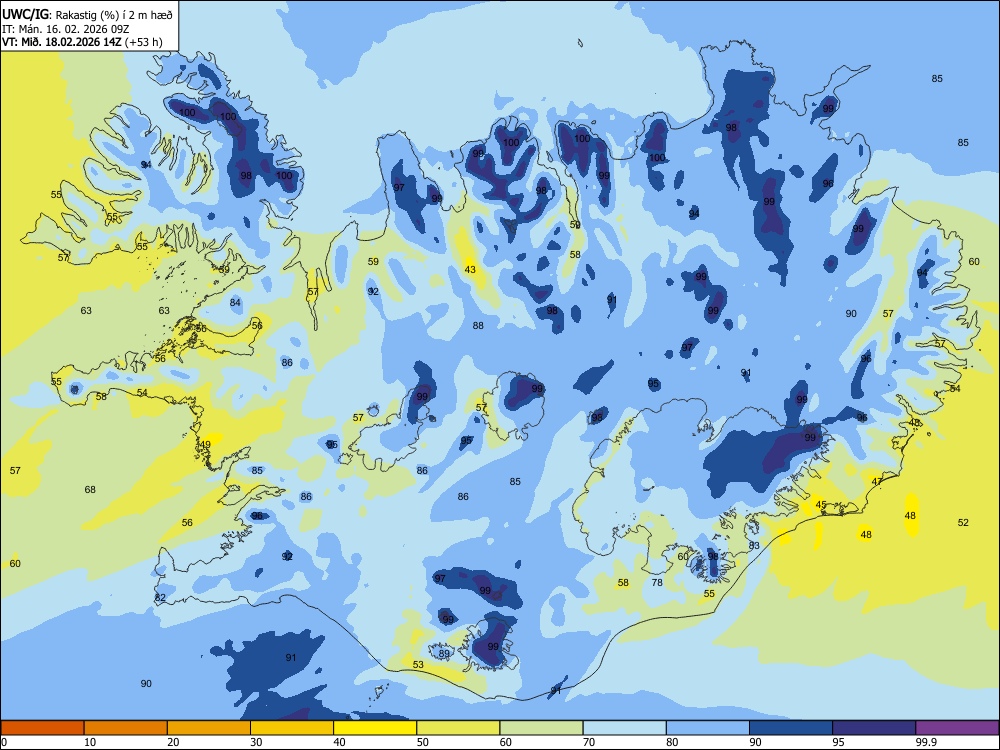
Task: Click the 30–40% amber legend swatch
Action: pyautogui.click(x=292, y=728)
